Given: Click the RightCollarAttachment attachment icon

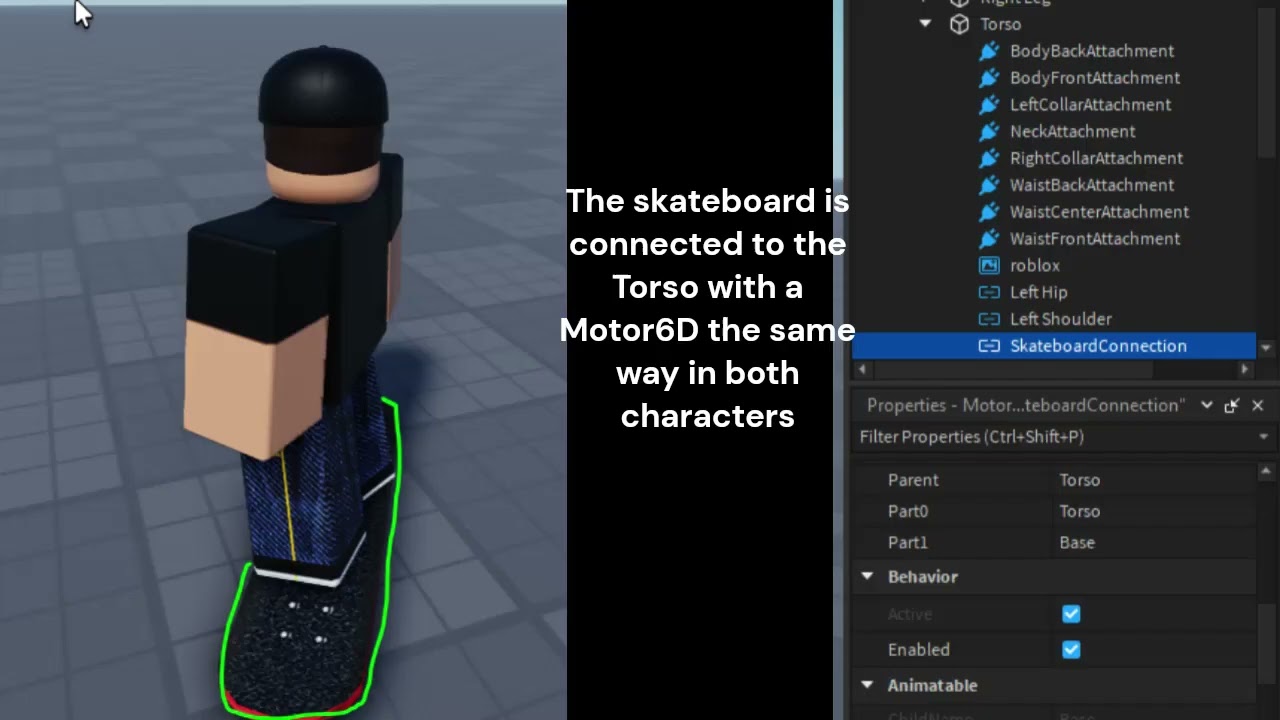Looking at the screenshot, I should click(989, 158).
